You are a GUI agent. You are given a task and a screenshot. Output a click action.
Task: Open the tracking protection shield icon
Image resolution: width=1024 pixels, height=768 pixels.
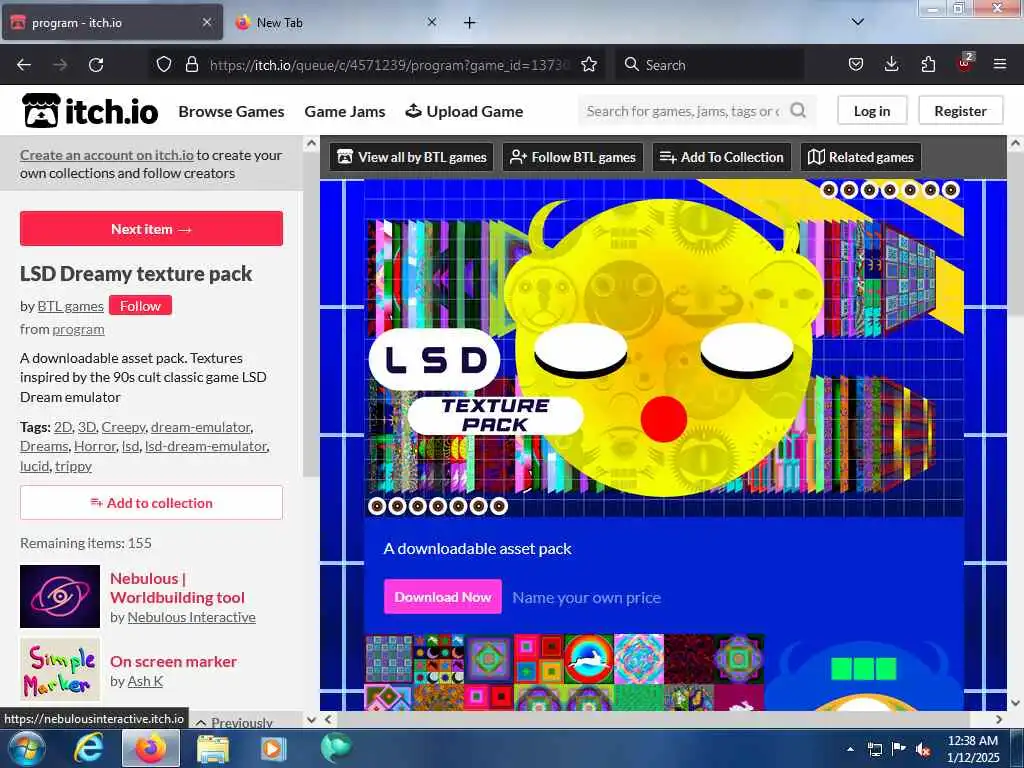click(164, 64)
